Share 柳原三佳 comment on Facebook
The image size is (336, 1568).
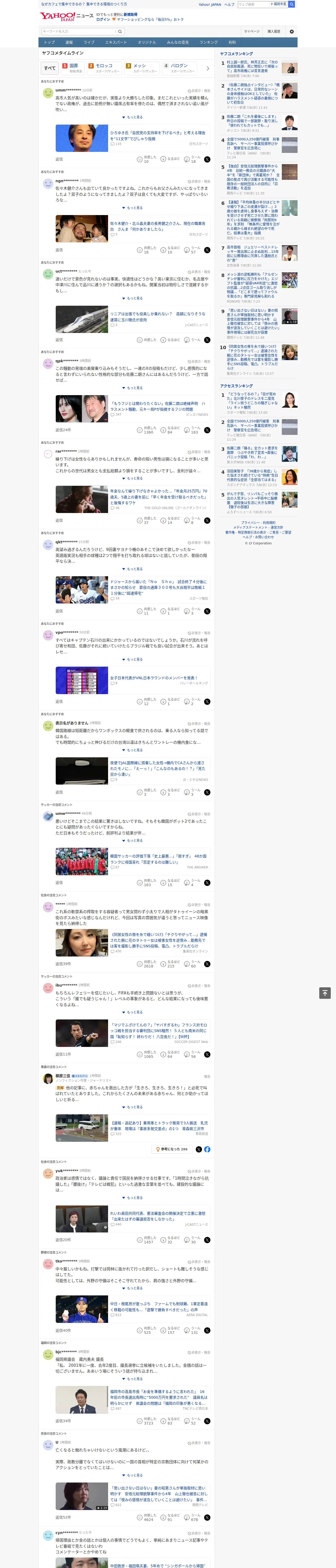point(207,1149)
